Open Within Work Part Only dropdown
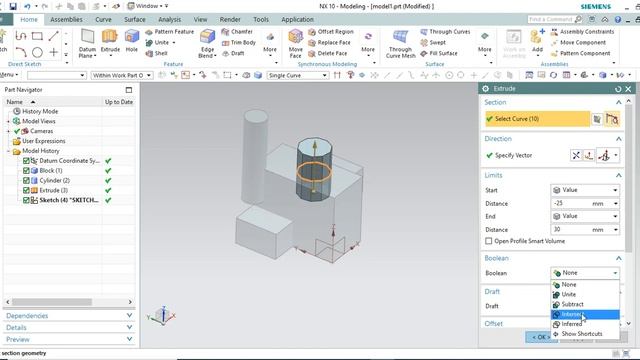The width and height of the screenshot is (640, 360). [x=122, y=76]
